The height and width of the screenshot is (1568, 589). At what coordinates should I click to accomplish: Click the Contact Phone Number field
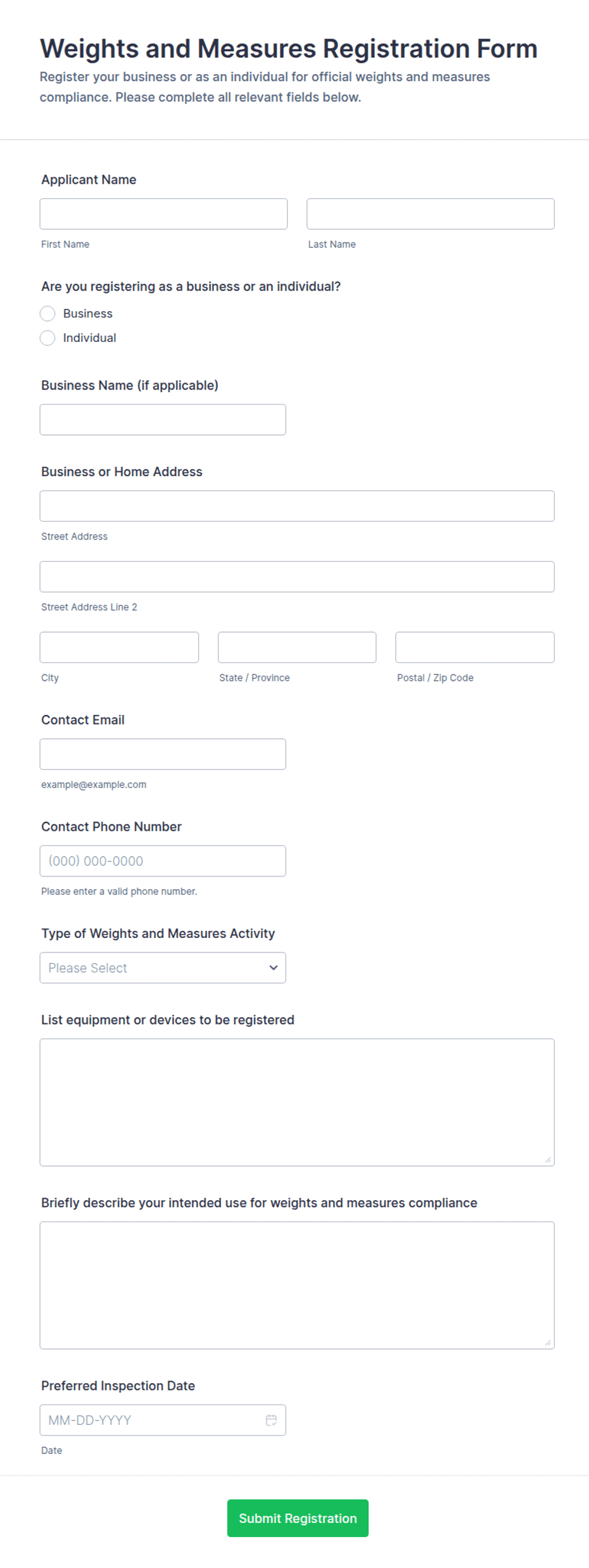coord(163,861)
